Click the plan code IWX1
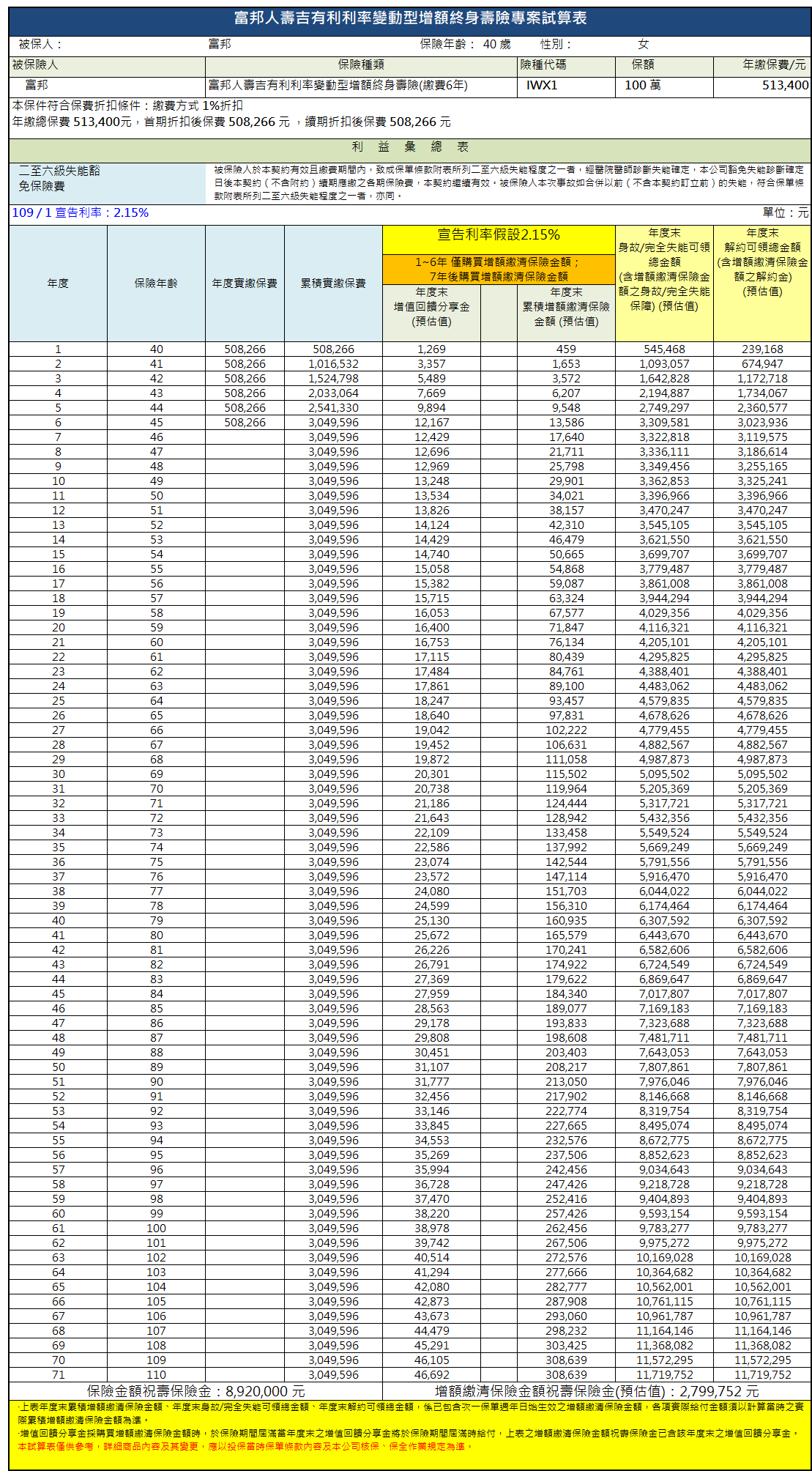Image resolution: width=812 pixels, height=1471 pixels. [542, 85]
